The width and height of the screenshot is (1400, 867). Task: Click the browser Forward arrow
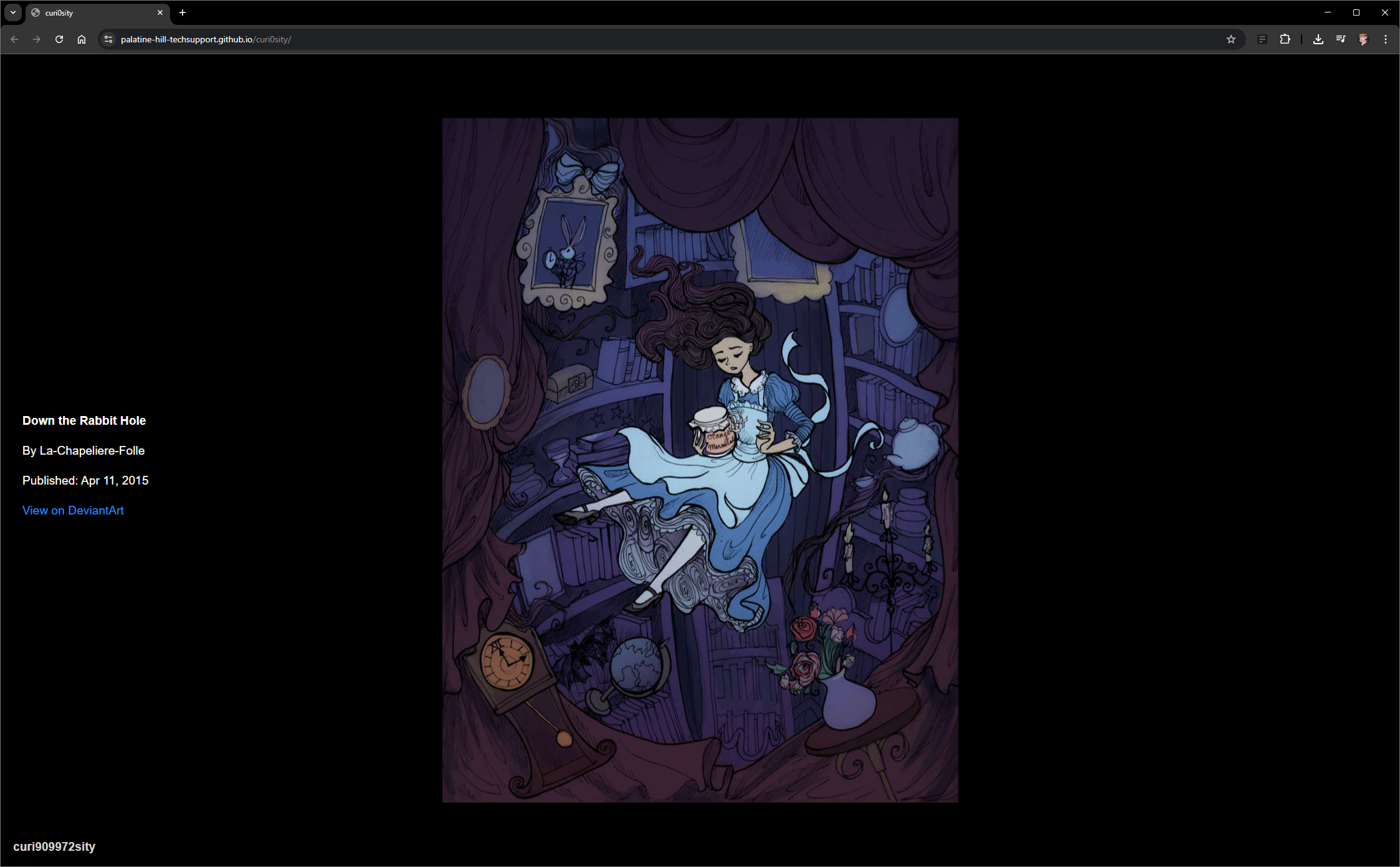tap(37, 39)
